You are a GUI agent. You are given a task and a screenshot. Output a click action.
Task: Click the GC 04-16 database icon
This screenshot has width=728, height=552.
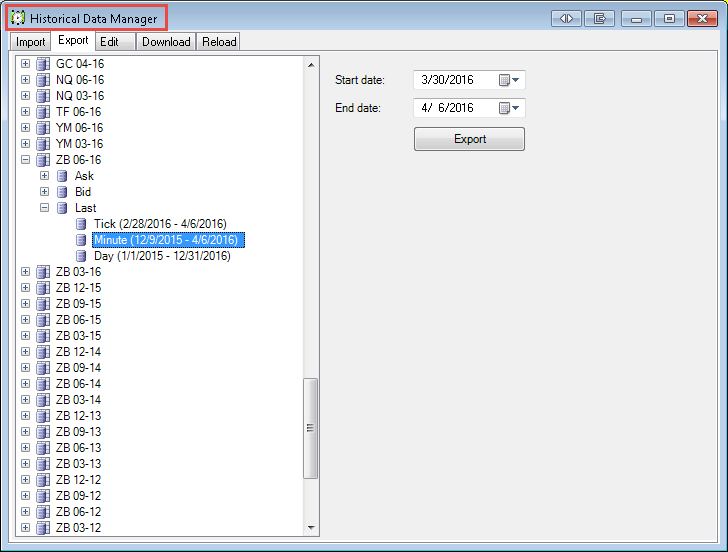(x=43, y=64)
